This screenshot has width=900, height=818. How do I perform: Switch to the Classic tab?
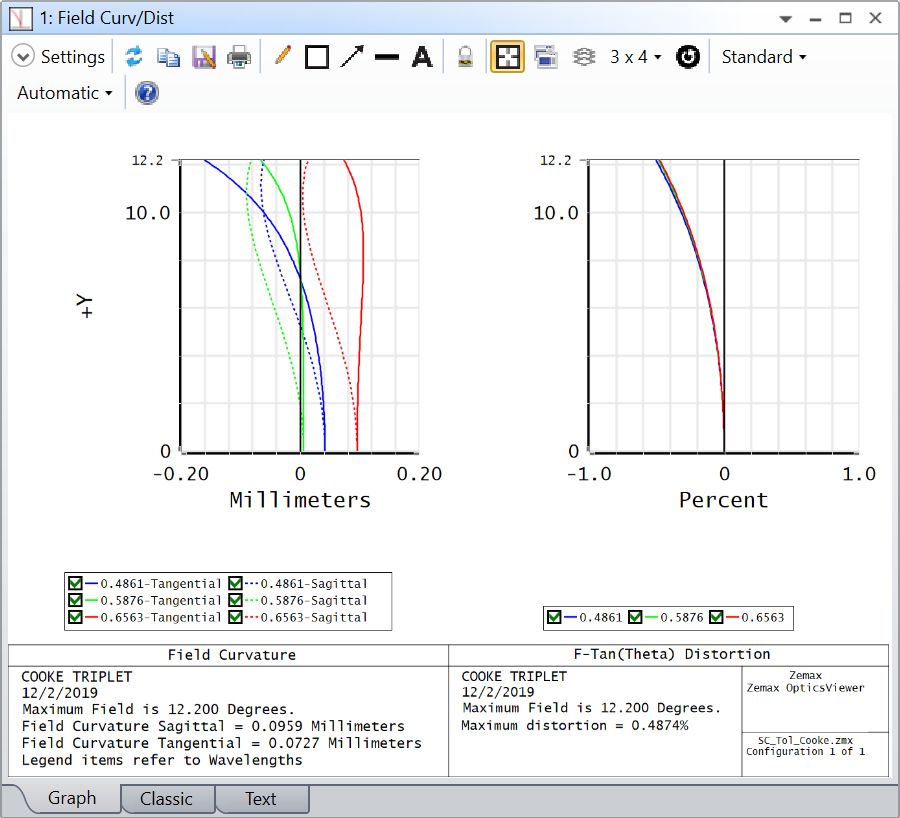click(x=166, y=799)
